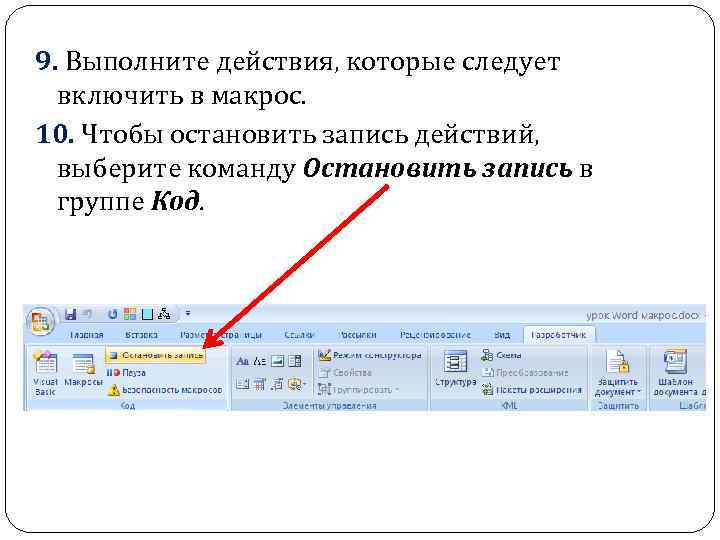Open Пакеты расширения button
Image resolution: width=720 pixels, height=540 pixels.
point(532,390)
